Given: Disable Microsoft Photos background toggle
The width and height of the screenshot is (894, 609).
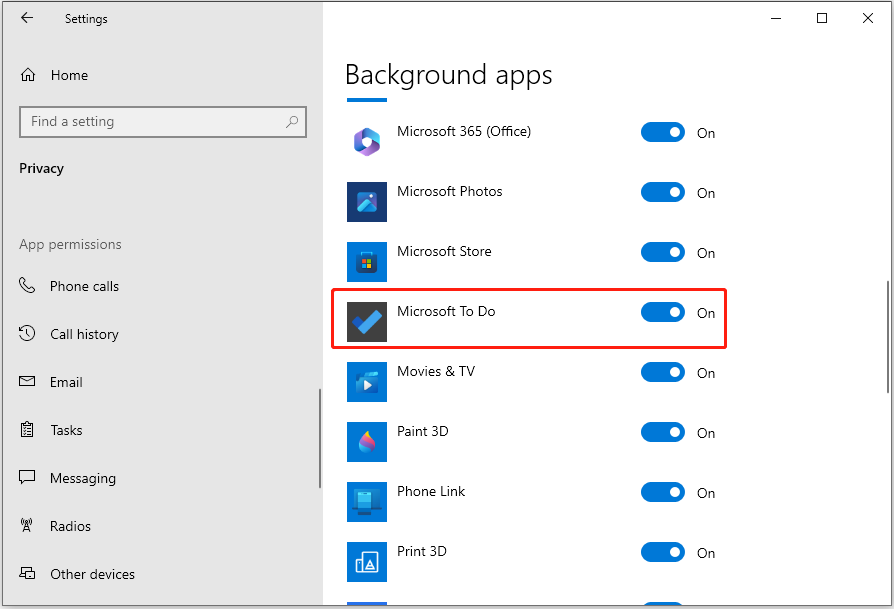Looking at the screenshot, I should [x=663, y=192].
